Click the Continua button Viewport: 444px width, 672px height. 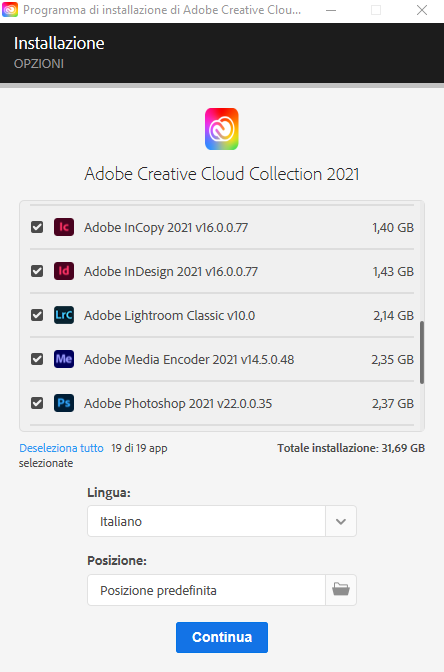point(222,637)
